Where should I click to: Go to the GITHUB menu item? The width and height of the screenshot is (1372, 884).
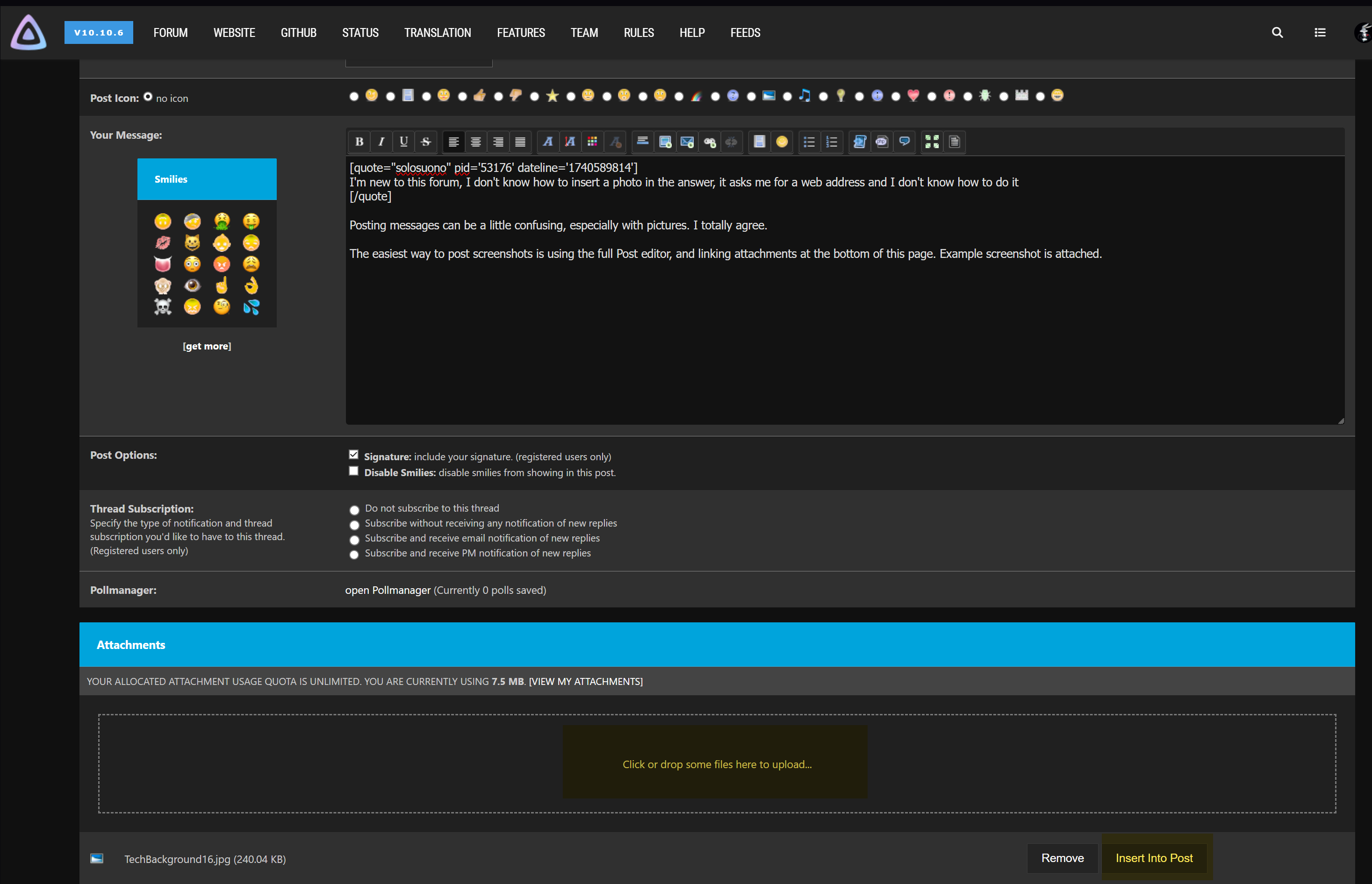tap(298, 33)
